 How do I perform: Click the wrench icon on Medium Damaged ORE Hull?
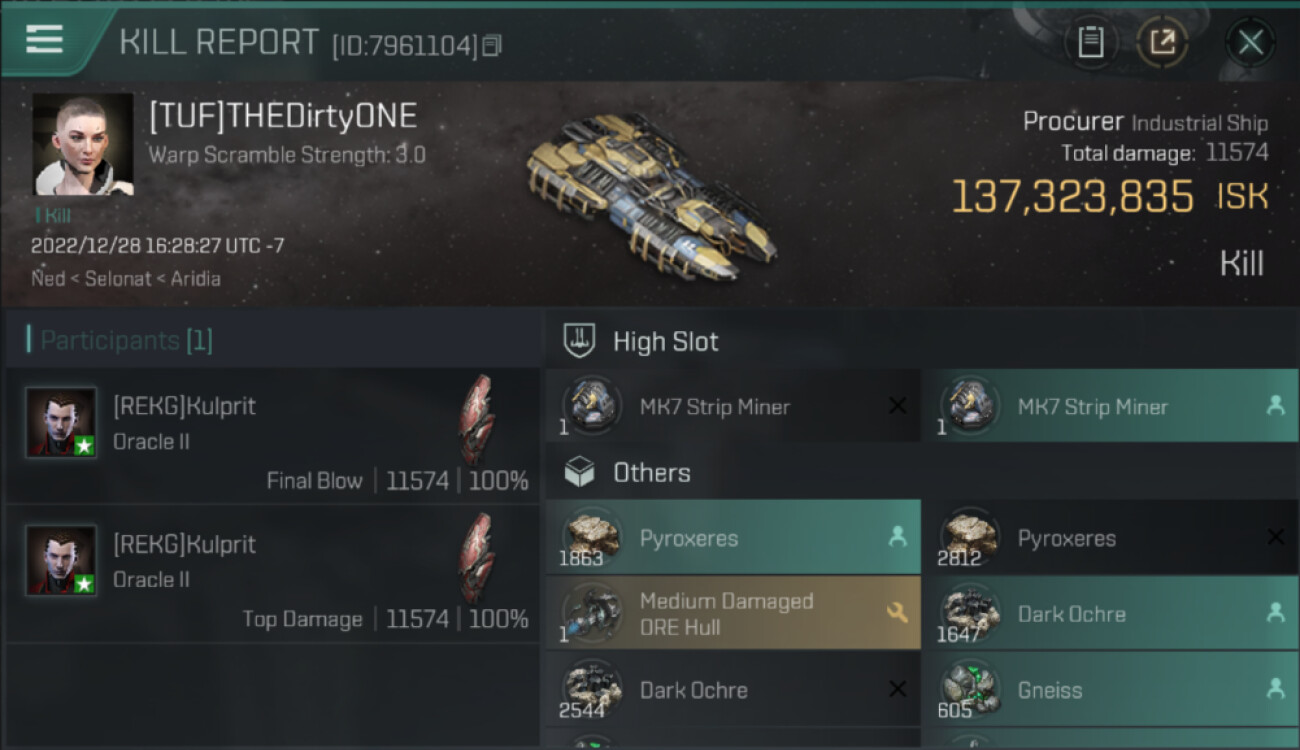coord(897,613)
